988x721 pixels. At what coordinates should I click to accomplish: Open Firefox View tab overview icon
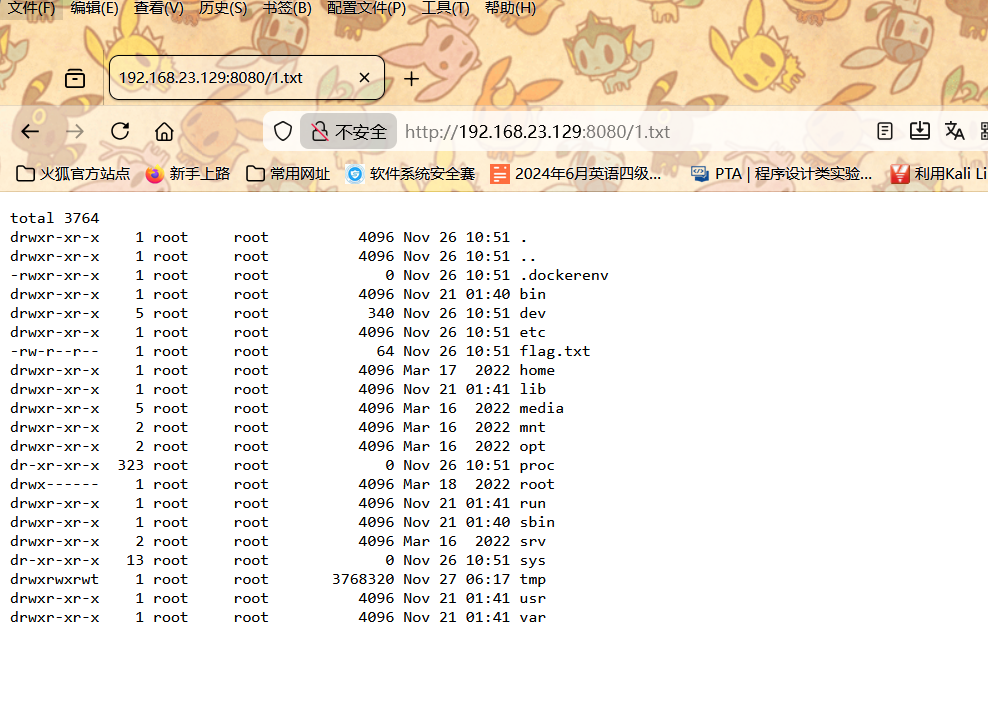75,78
